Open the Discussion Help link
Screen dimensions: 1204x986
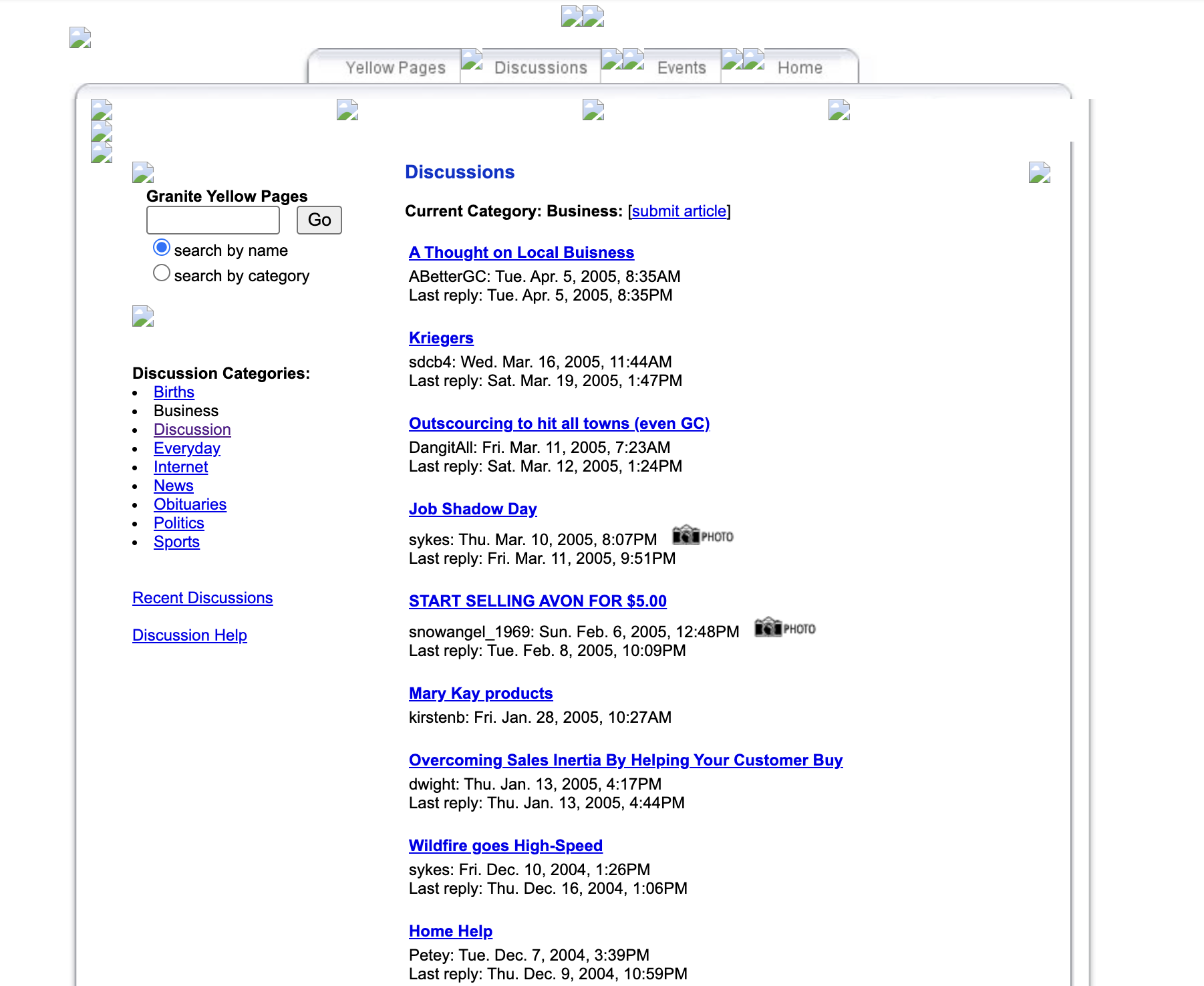(x=190, y=635)
